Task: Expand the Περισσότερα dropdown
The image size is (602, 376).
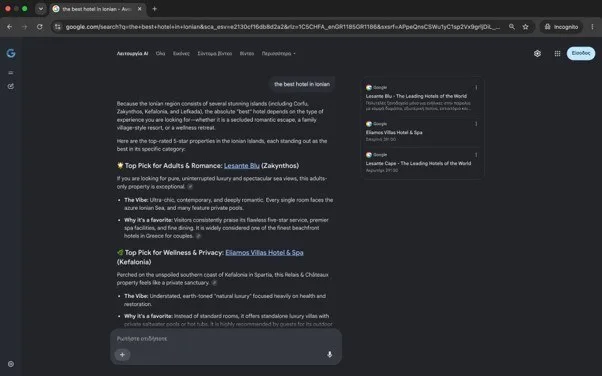Action: point(279,54)
